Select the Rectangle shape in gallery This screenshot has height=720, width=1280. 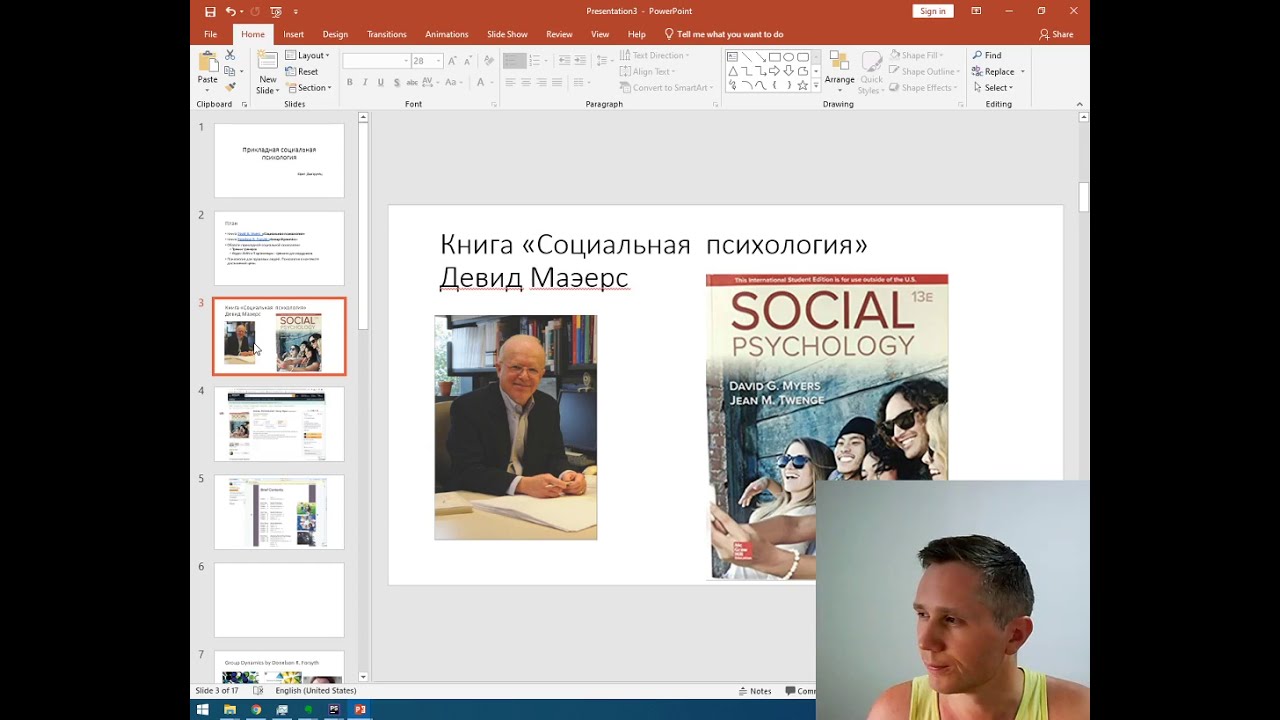(x=774, y=57)
